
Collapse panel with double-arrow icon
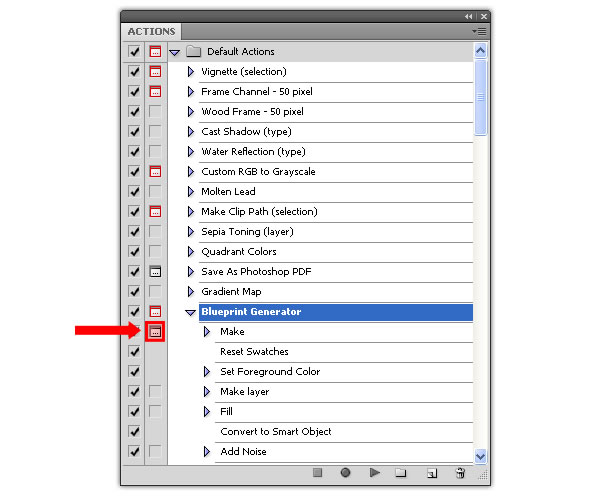coord(469,16)
